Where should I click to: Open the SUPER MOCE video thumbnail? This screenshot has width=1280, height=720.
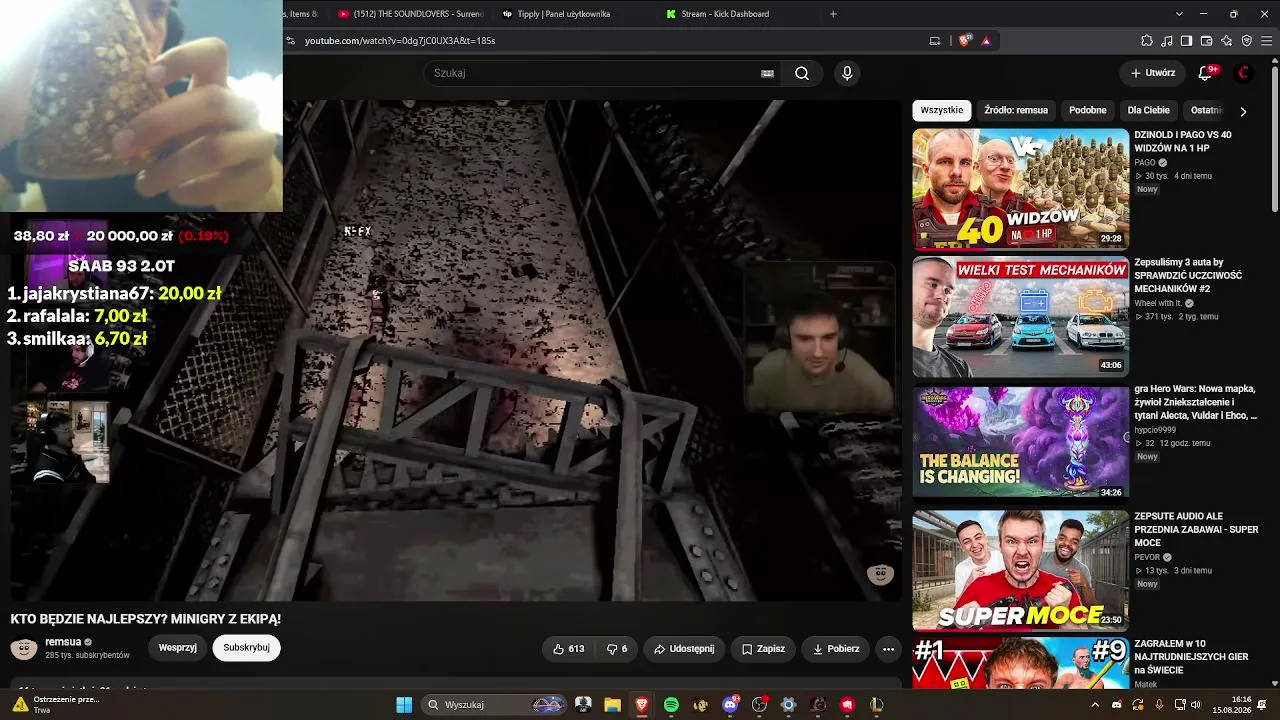[1021, 571]
